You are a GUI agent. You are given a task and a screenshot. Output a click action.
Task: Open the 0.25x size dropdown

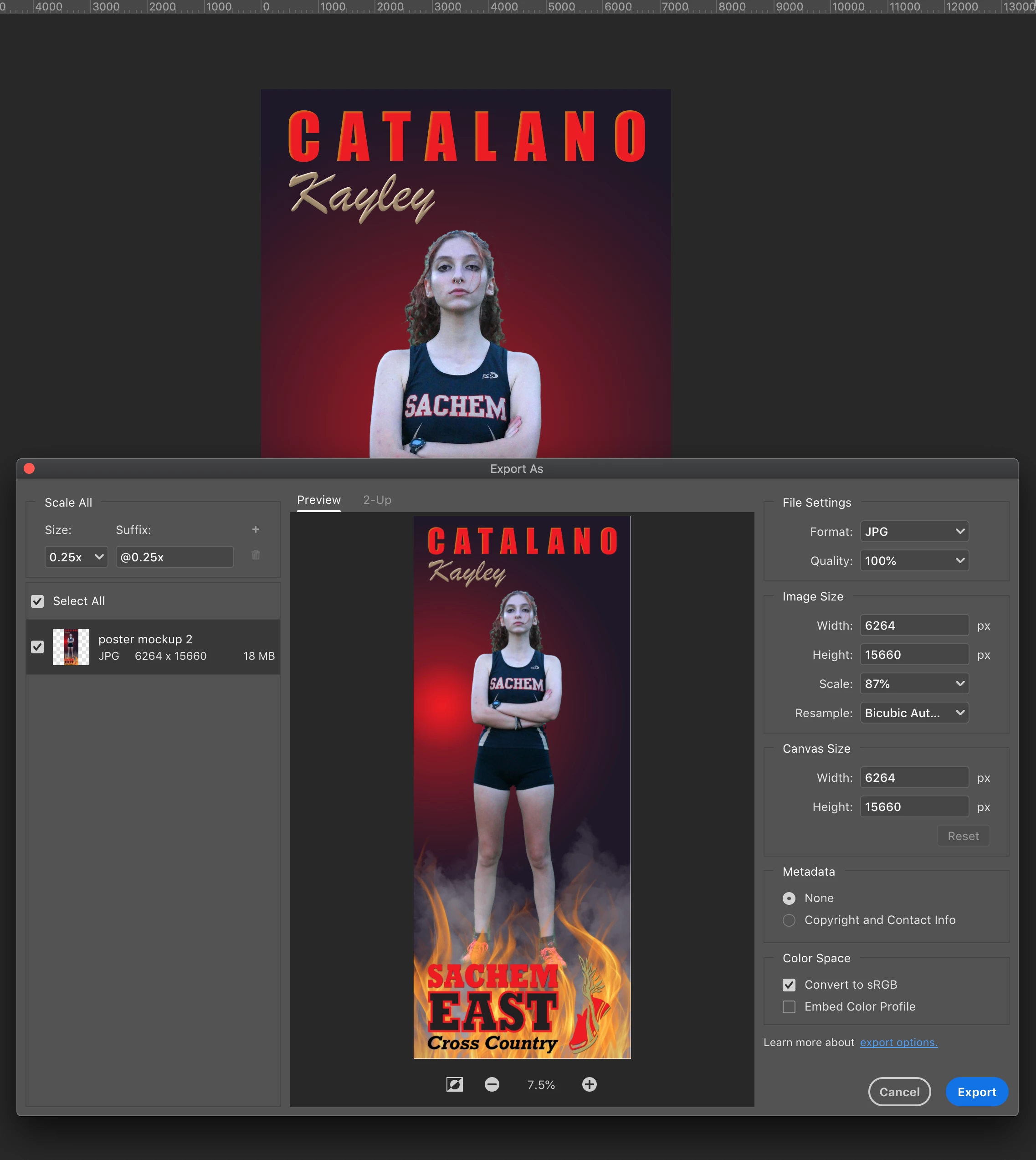(76, 557)
